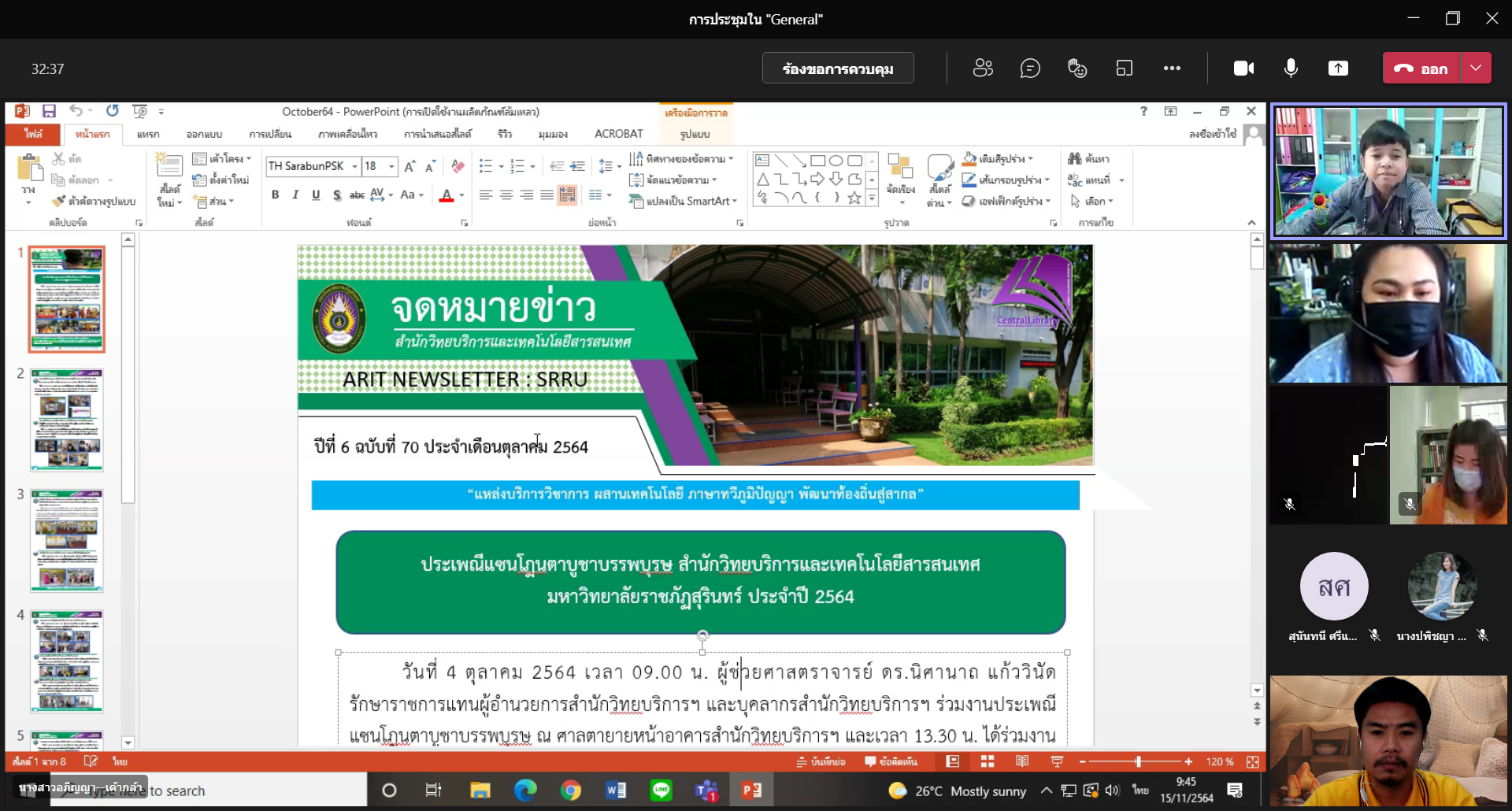Open the meeting participants panel

983,69
